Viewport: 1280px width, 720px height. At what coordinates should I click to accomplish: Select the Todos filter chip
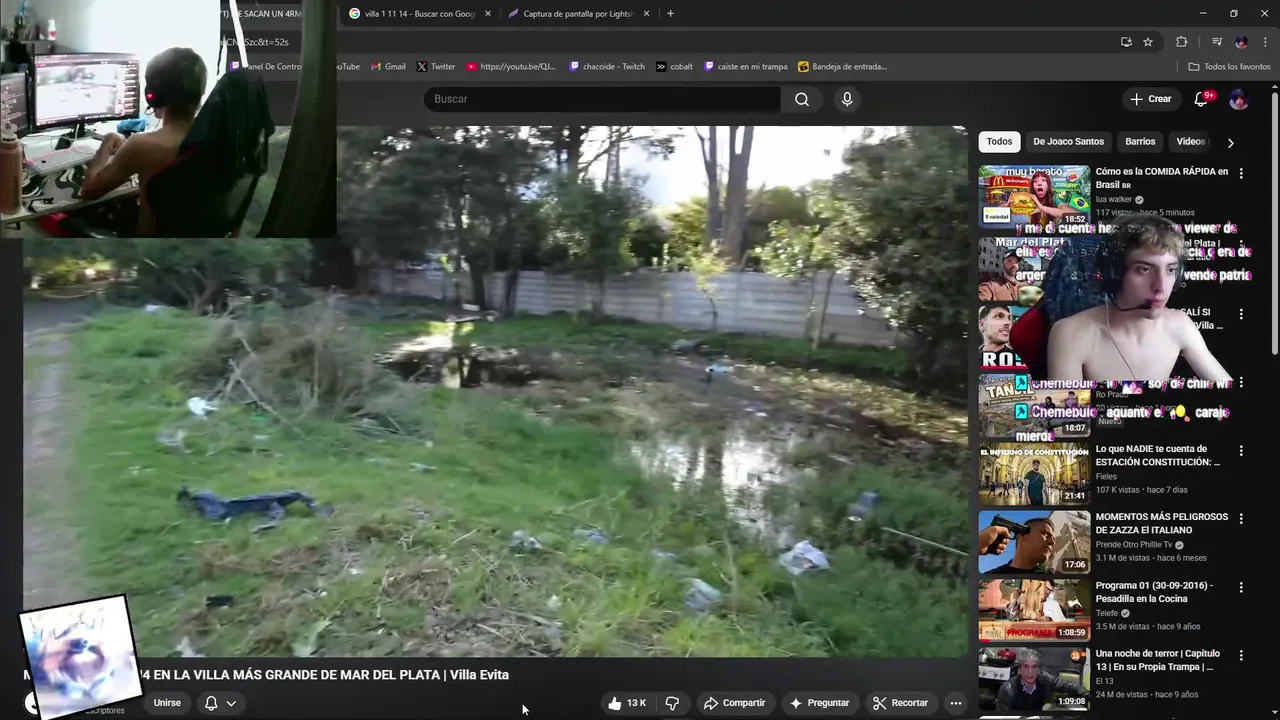pyautogui.click(x=999, y=141)
